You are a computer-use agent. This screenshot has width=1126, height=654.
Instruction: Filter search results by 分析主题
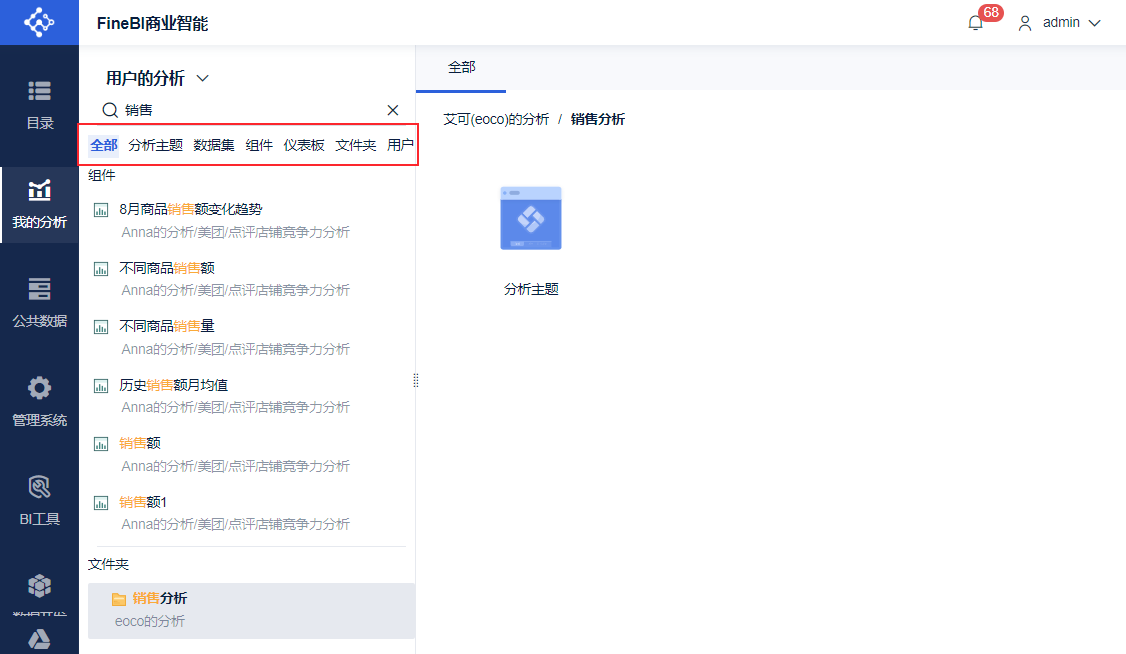pyautogui.click(x=156, y=145)
